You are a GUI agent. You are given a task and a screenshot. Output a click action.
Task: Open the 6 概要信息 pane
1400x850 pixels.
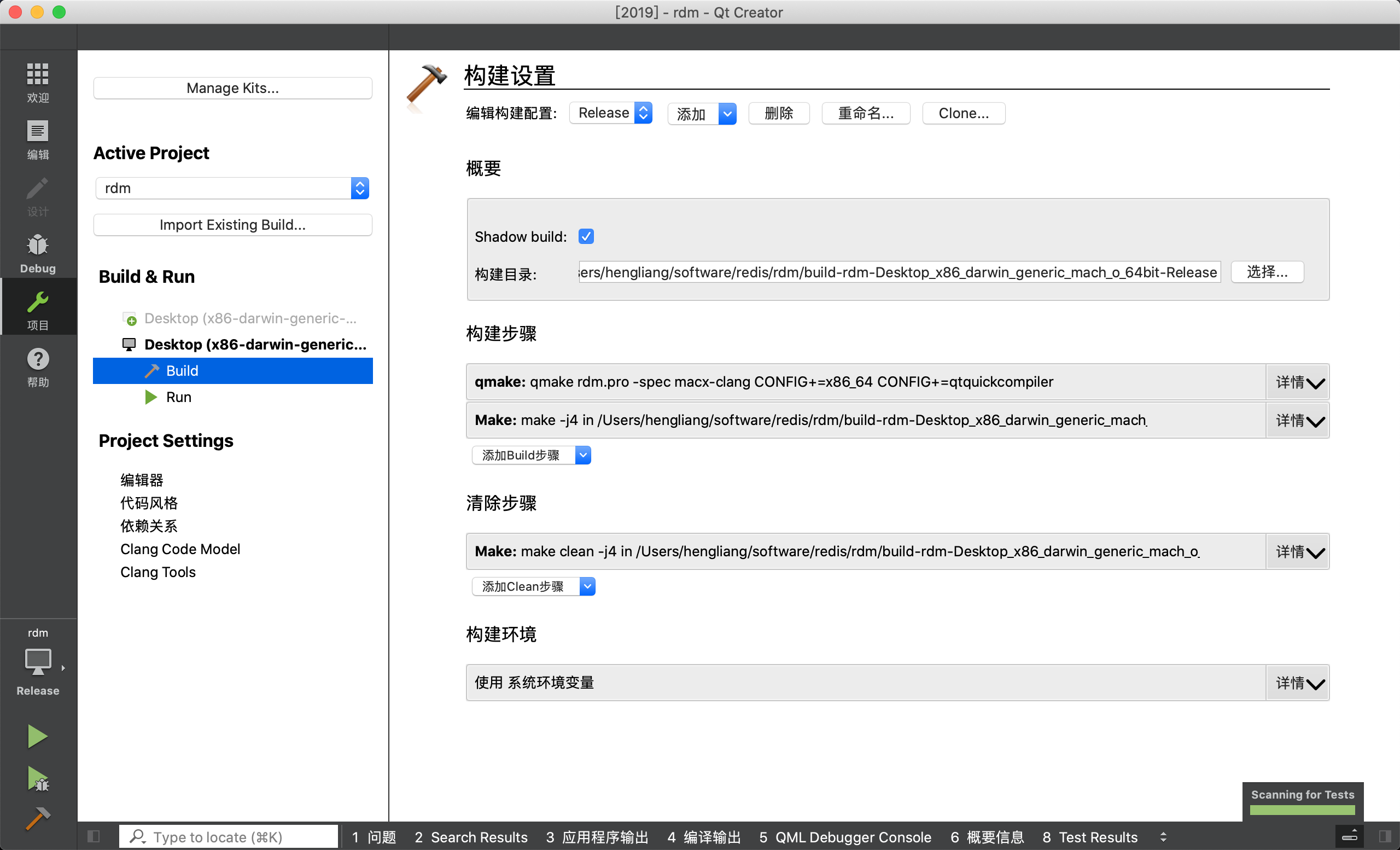(988, 837)
